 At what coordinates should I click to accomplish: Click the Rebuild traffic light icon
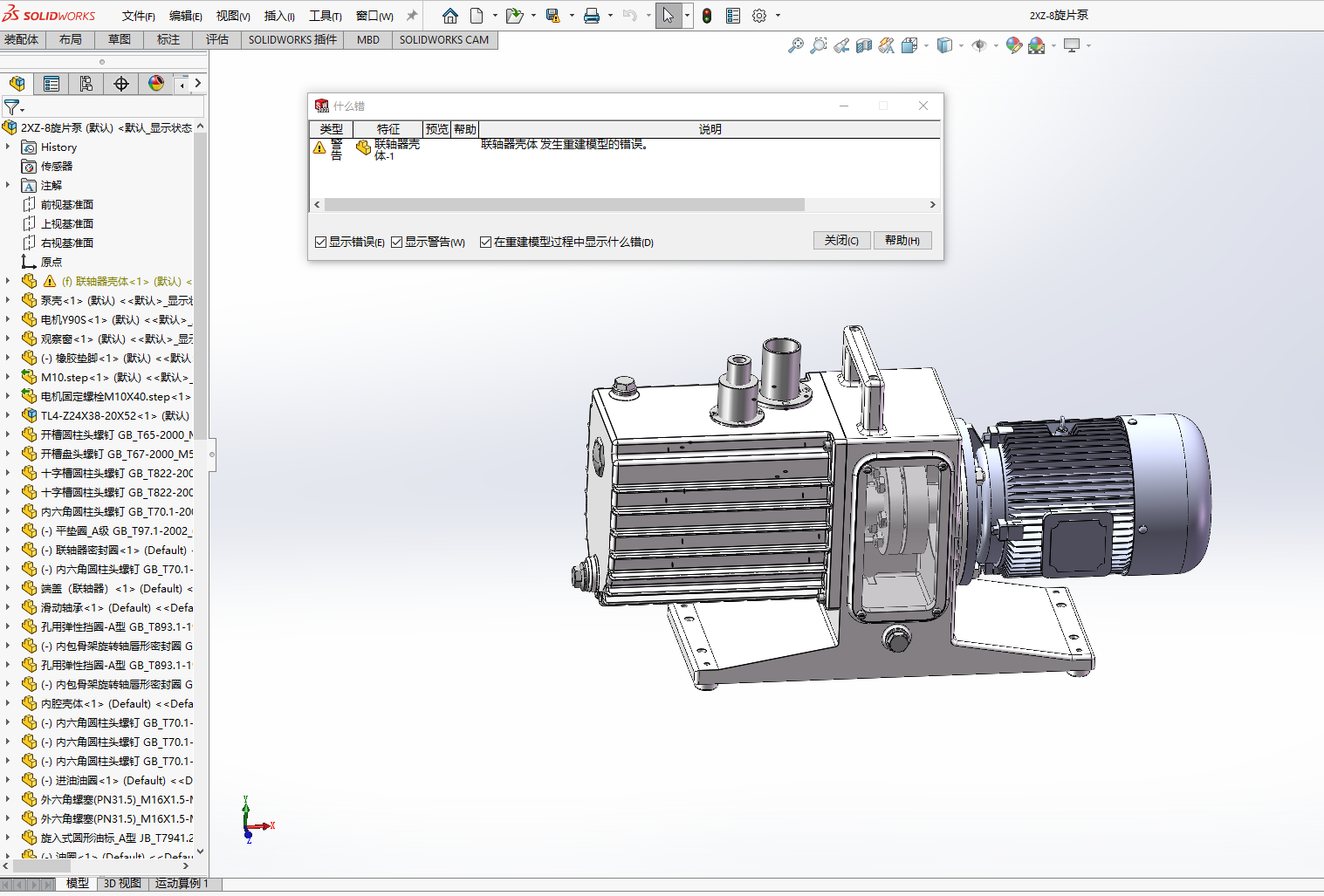click(x=707, y=16)
